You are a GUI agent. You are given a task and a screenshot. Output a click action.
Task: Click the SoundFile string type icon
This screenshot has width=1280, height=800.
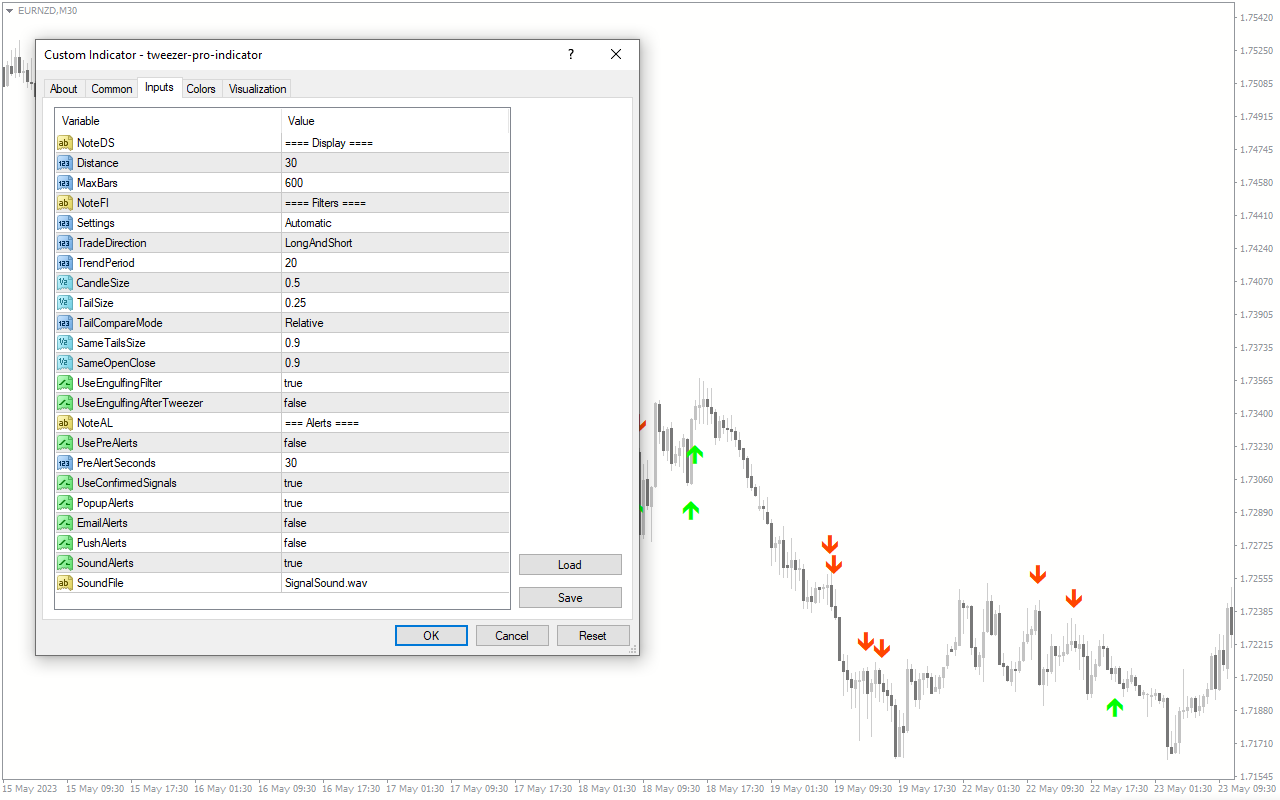(x=65, y=583)
